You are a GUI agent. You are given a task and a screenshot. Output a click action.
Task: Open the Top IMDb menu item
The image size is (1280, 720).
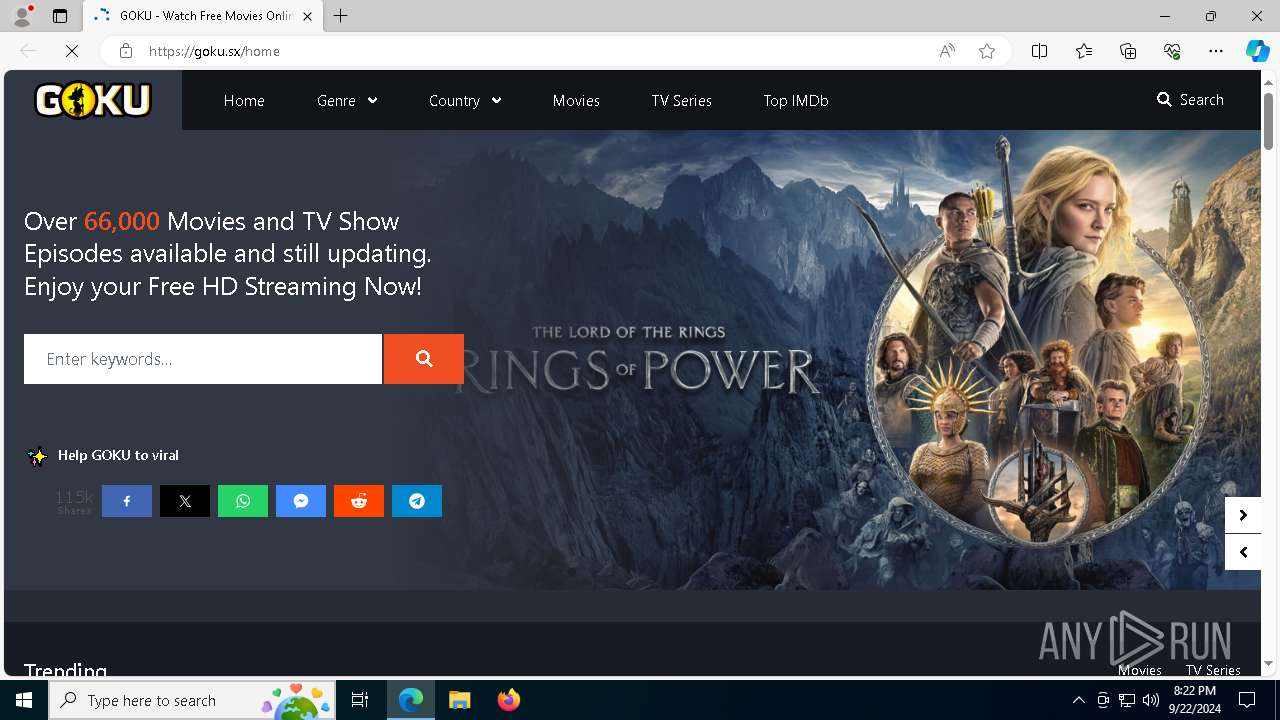(796, 100)
